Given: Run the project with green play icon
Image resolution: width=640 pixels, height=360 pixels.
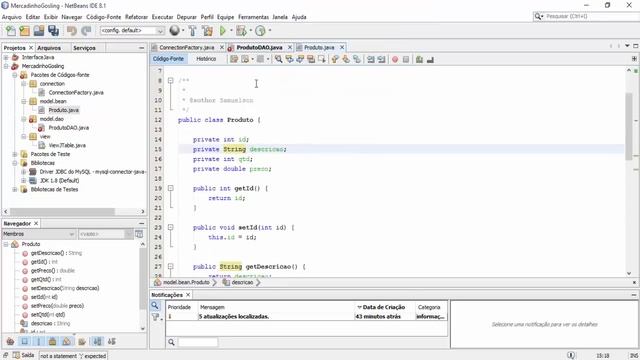Looking at the screenshot, I should (x=223, y=31).
